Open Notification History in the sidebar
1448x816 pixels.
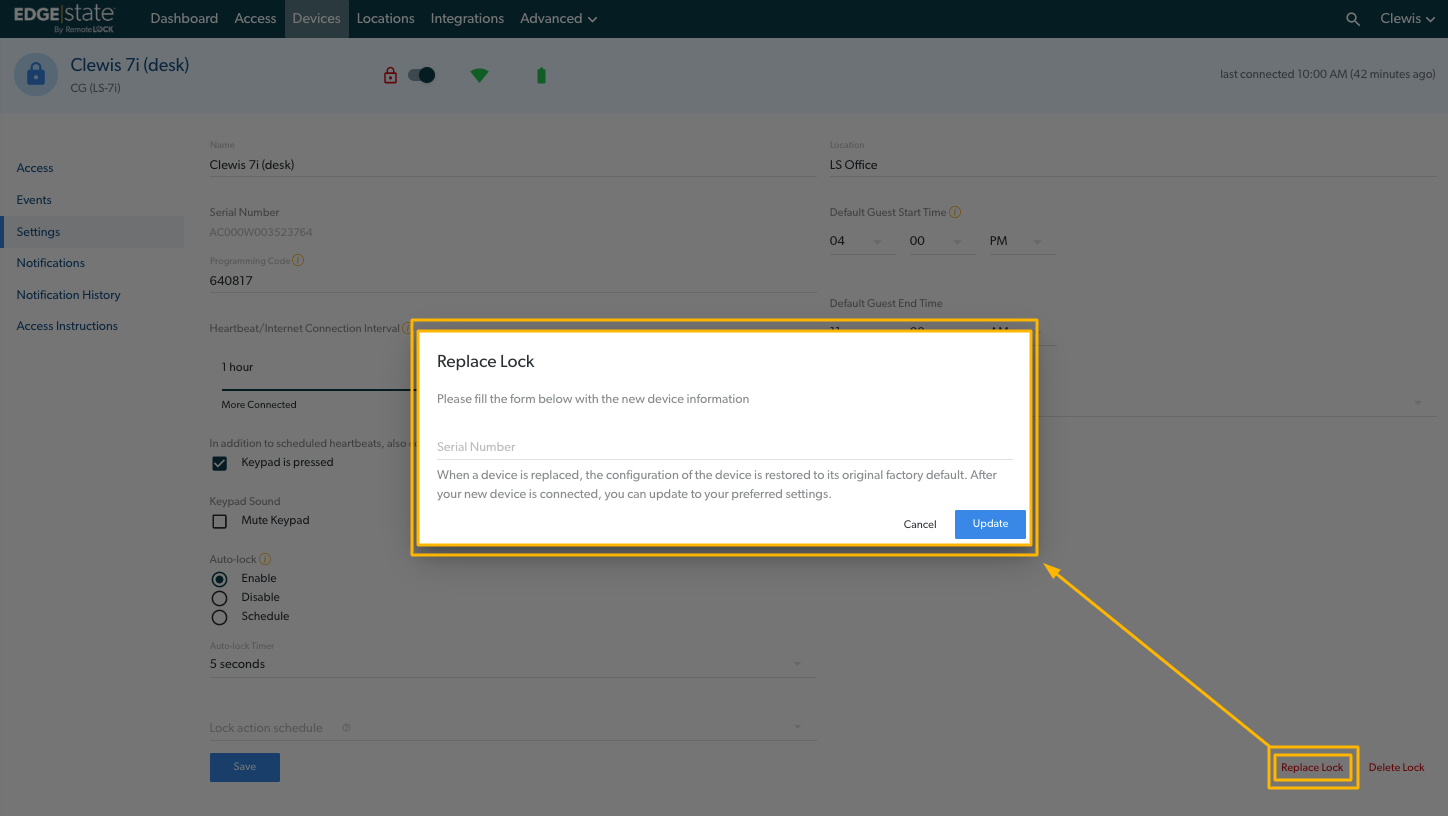[68, 295]
